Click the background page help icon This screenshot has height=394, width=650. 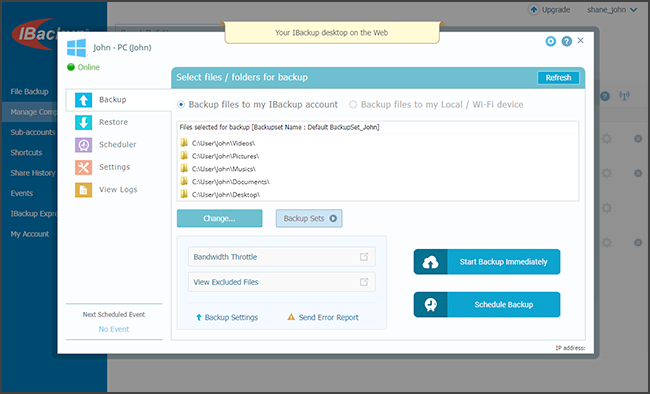pyautogui.click(x=605, y=96)
